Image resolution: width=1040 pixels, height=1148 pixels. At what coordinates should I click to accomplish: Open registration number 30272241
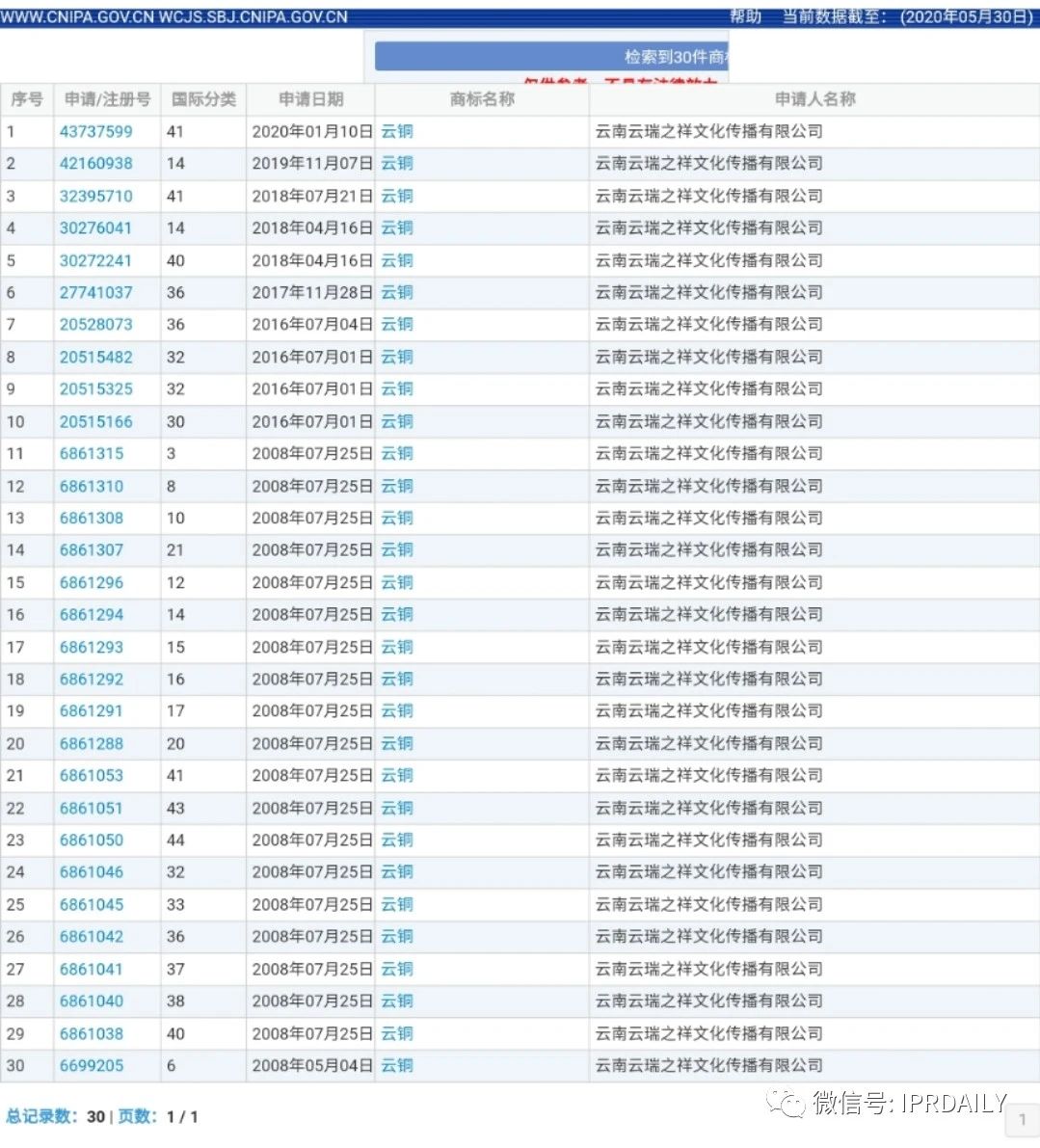tap(95, 260)
